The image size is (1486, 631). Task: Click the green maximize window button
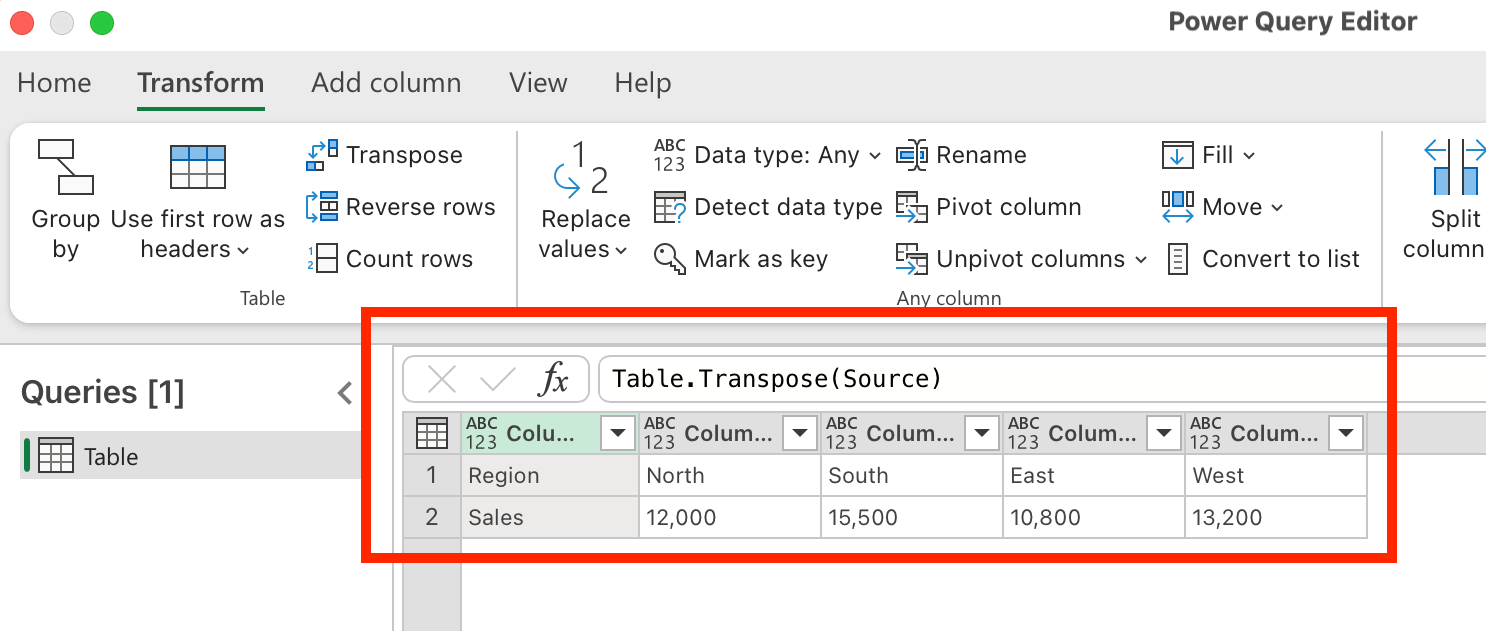pos(101,22)
